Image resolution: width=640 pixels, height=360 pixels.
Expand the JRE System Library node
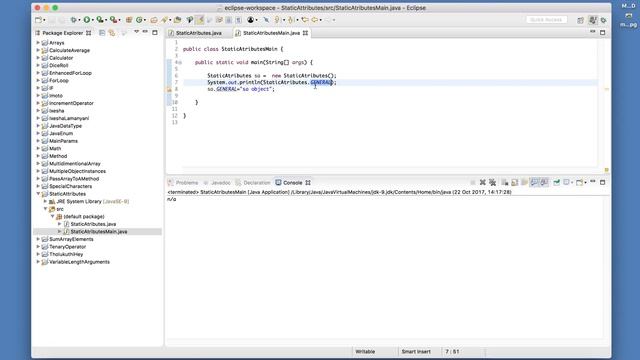(45, 202)
